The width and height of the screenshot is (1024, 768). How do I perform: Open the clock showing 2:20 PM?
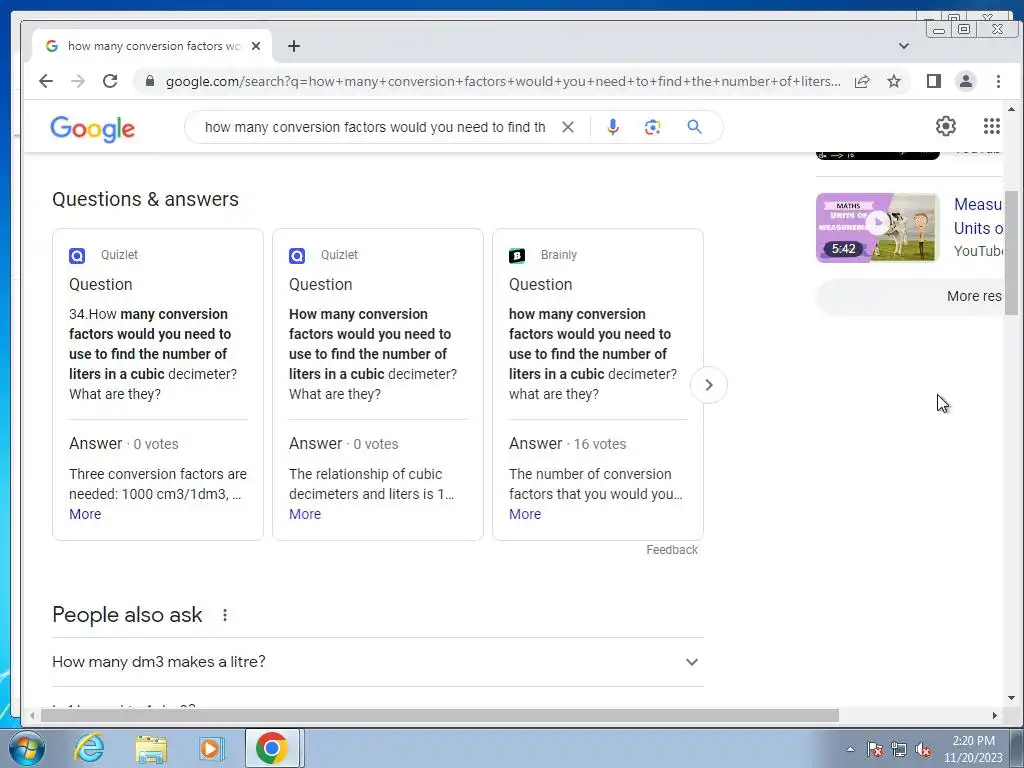click(973, 749)
